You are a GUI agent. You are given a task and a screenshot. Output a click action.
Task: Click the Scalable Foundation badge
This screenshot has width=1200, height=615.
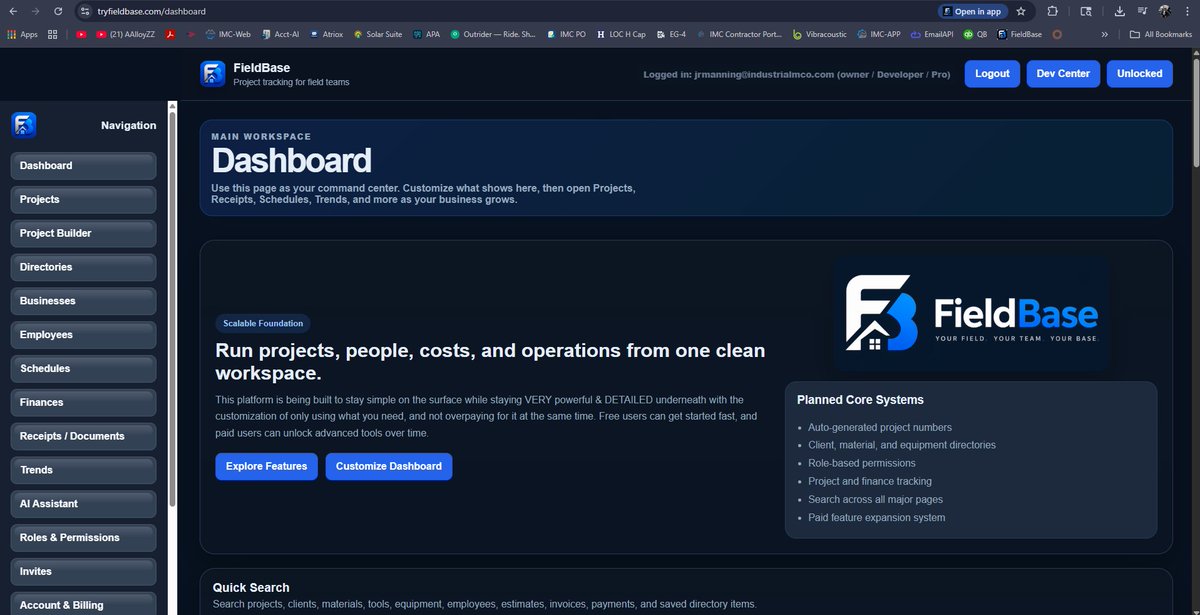point(263,323)
